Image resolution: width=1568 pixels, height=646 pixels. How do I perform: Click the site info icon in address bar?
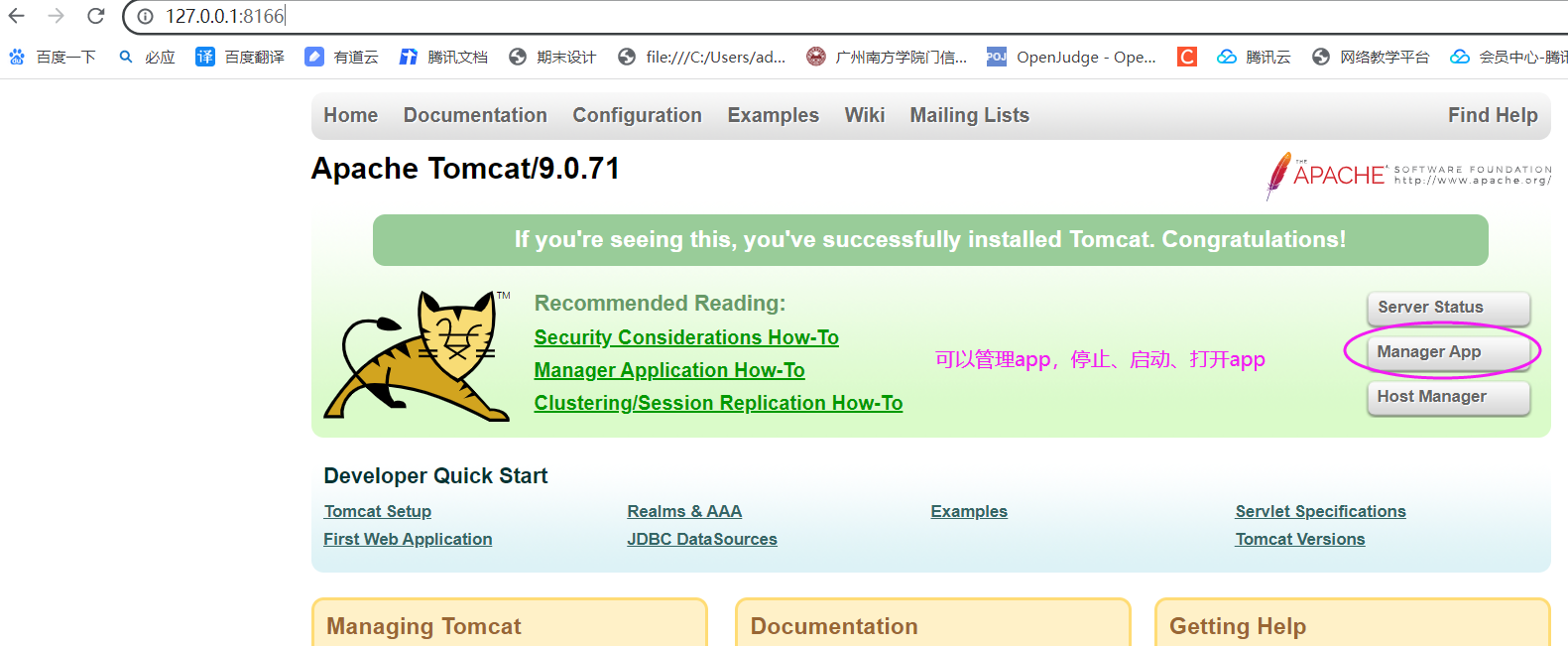tap(145, 16)
